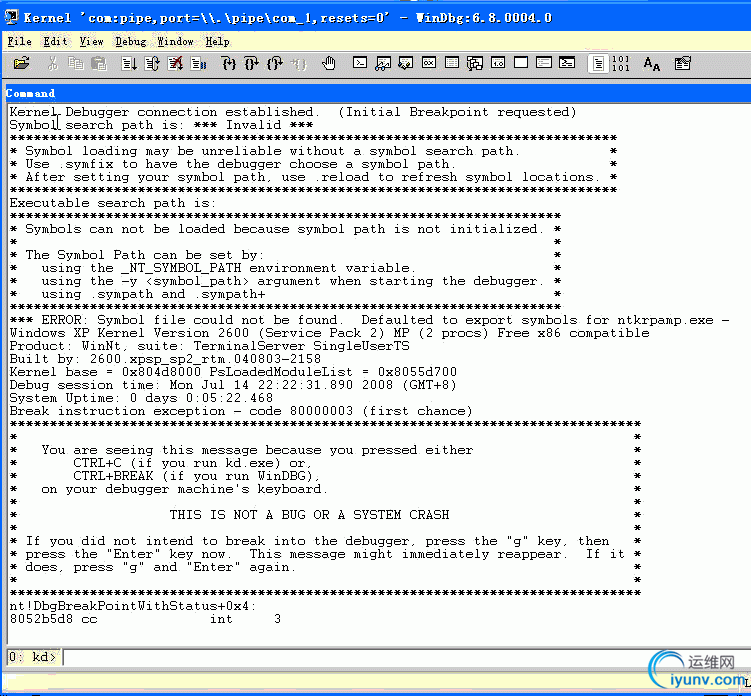Screen dimensions: 751x696
Task: Open the Locals window icon
Action: point(406,63)
